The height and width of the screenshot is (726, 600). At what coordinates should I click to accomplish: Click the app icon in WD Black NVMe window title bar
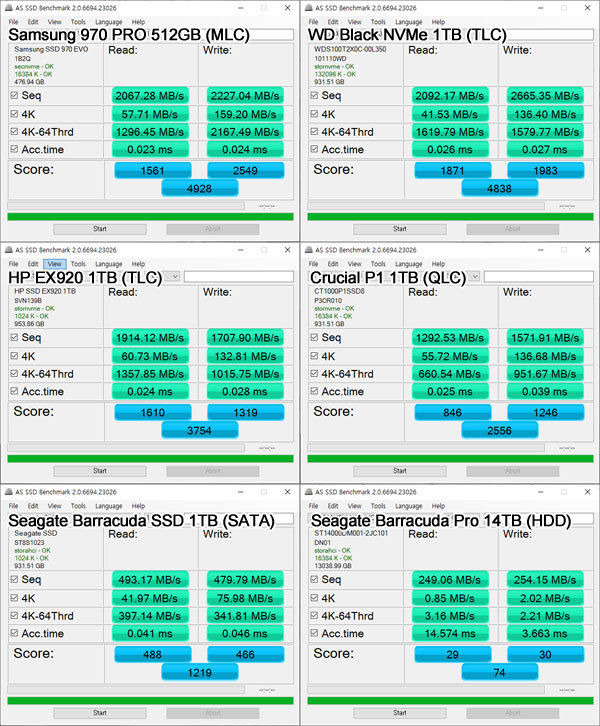pyautogui.click(x=308, y=8)
